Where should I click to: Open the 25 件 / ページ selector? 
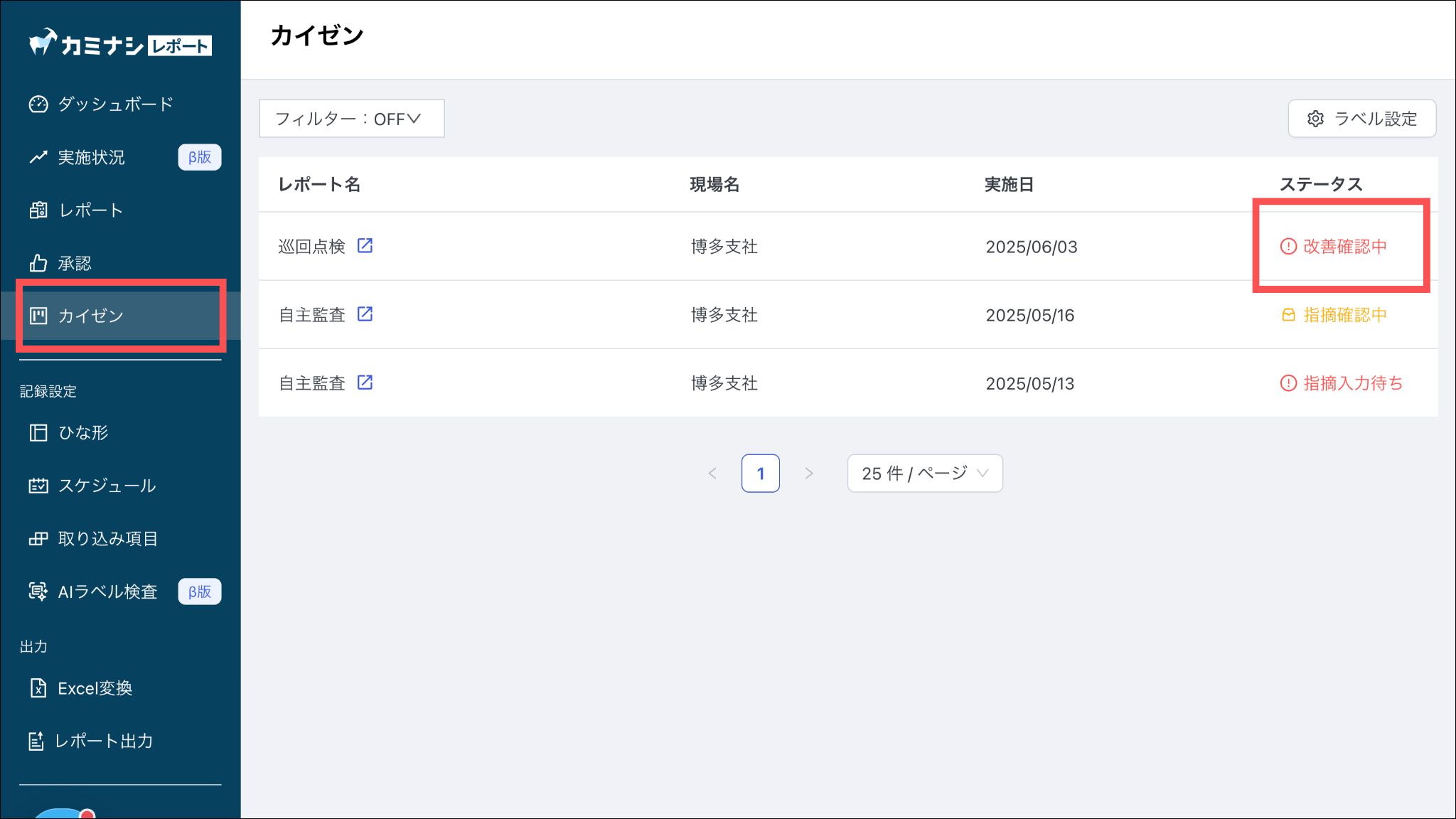click(924, 473)
